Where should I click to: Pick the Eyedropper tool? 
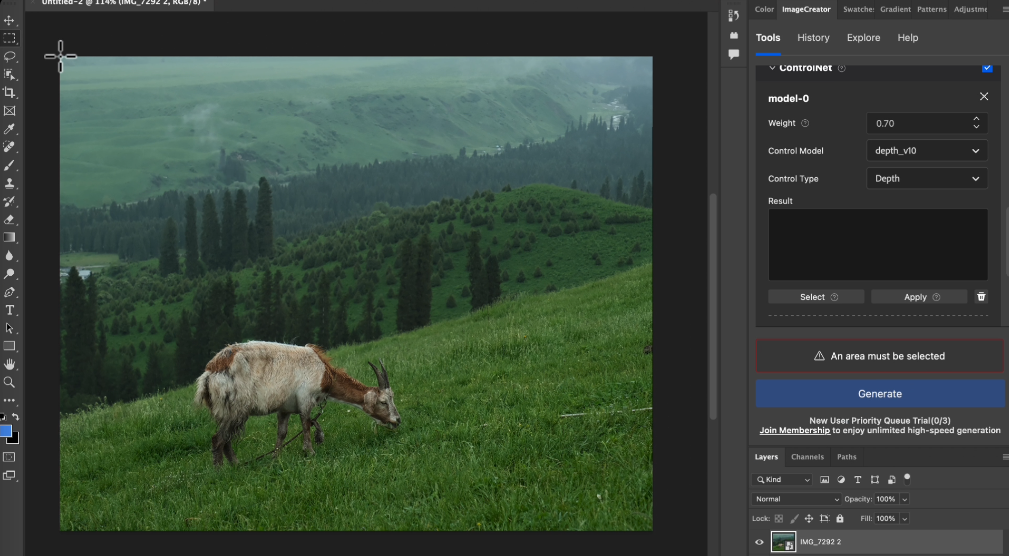[10, 129]
